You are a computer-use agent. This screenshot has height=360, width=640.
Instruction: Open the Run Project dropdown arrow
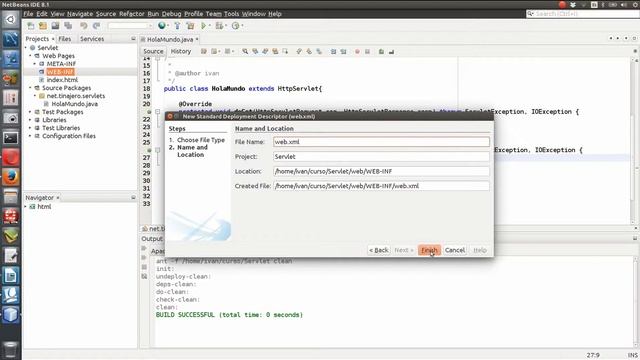click(x=210, y=26)
